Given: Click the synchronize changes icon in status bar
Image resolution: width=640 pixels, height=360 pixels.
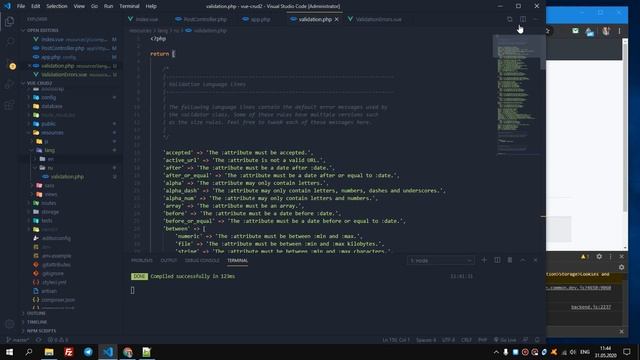Looking at the screenshot, I should coord(38,340).
